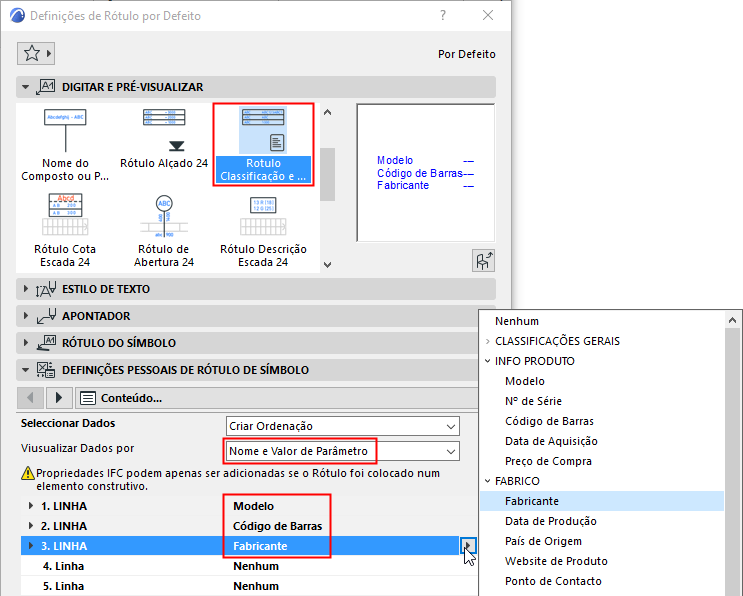Select the Rótulo Alçado 24 label type

[164, 138]
